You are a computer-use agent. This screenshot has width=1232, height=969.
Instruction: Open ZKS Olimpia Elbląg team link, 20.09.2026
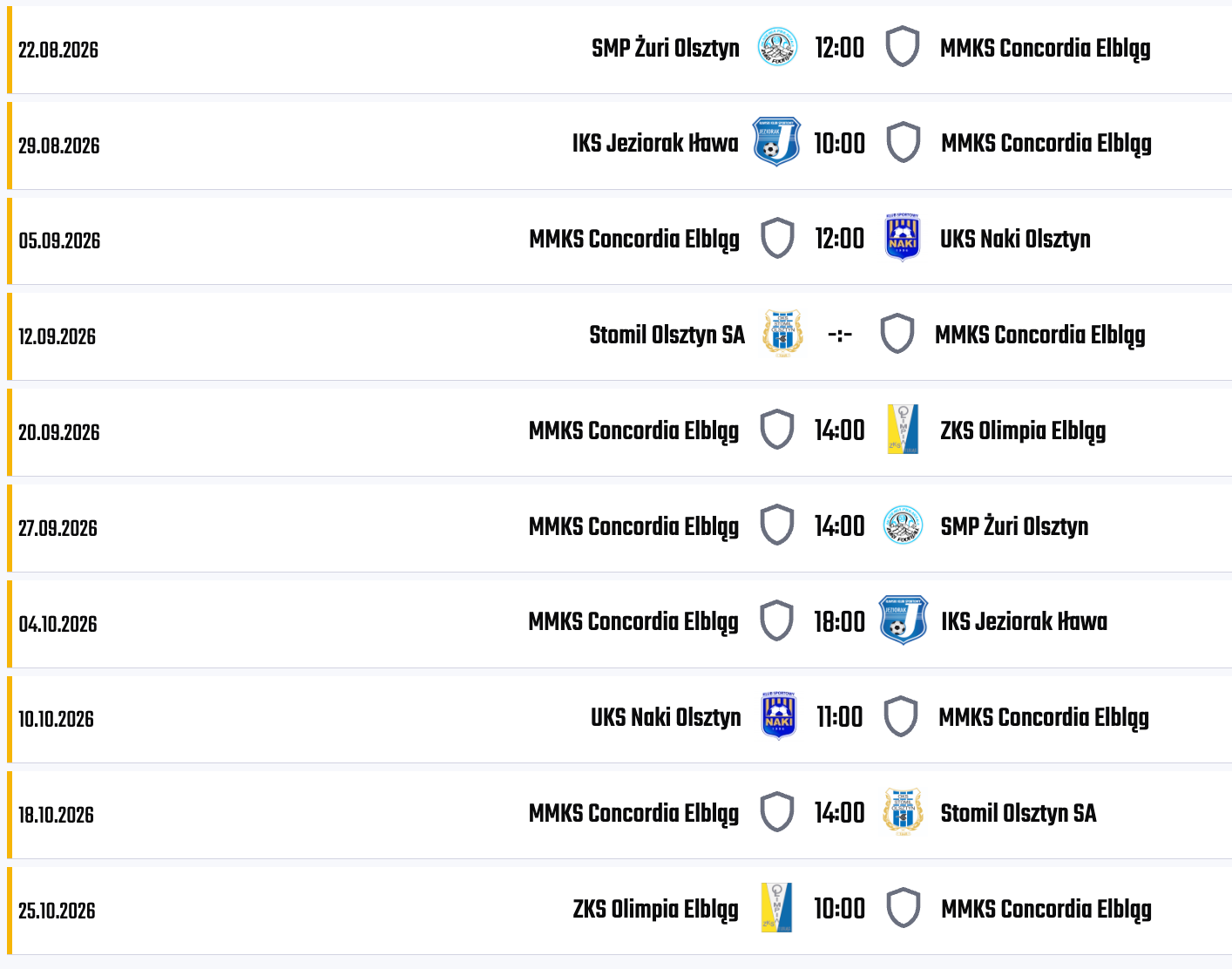(x=1023, y=431)
